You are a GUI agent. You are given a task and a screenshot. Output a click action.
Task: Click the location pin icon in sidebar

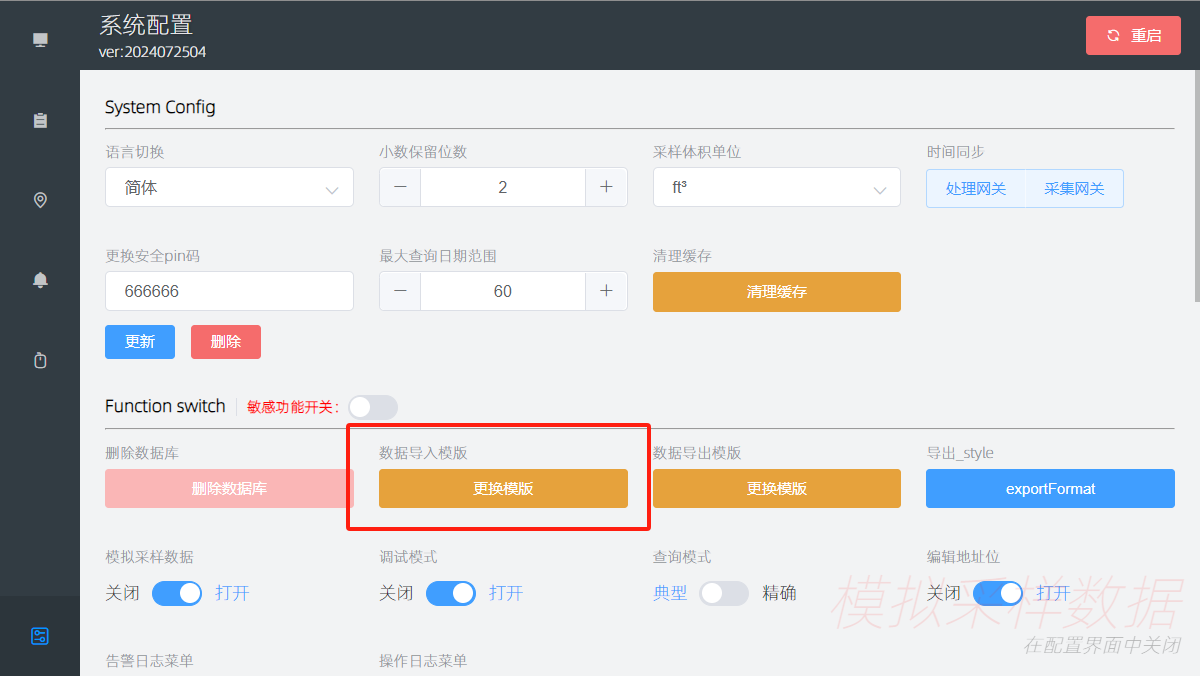point(40,200)
